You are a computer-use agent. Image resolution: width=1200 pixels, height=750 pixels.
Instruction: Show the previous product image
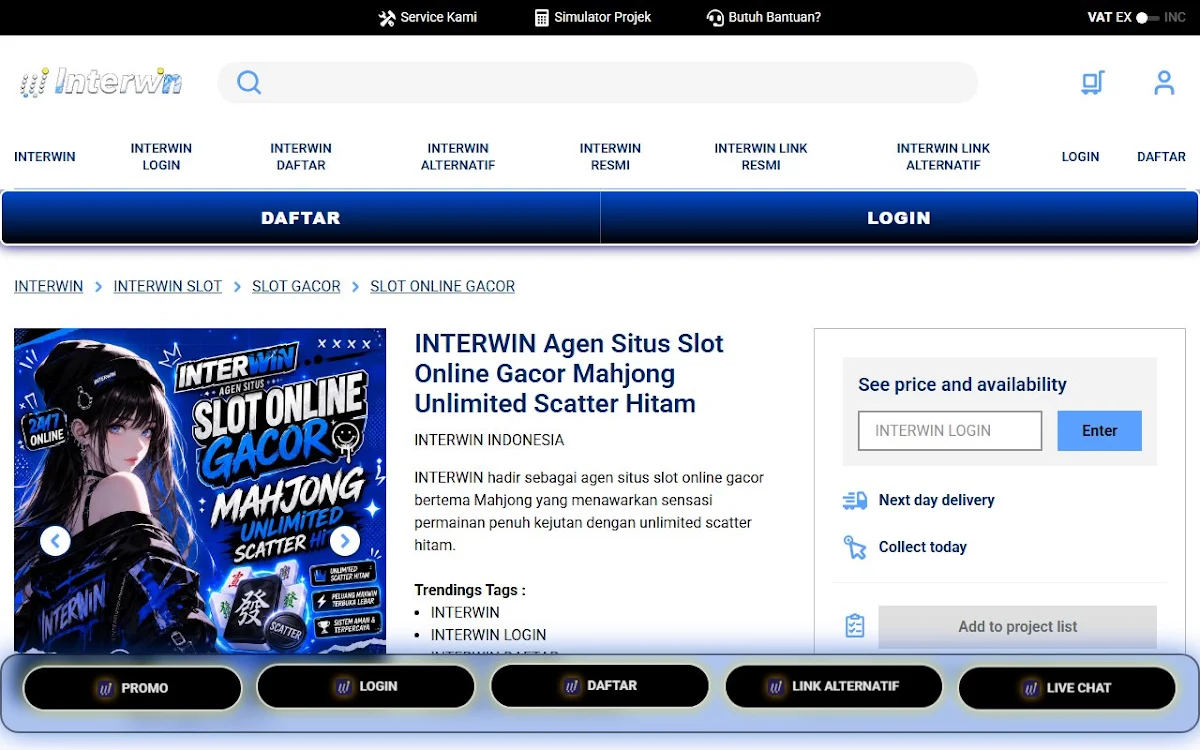55,541
